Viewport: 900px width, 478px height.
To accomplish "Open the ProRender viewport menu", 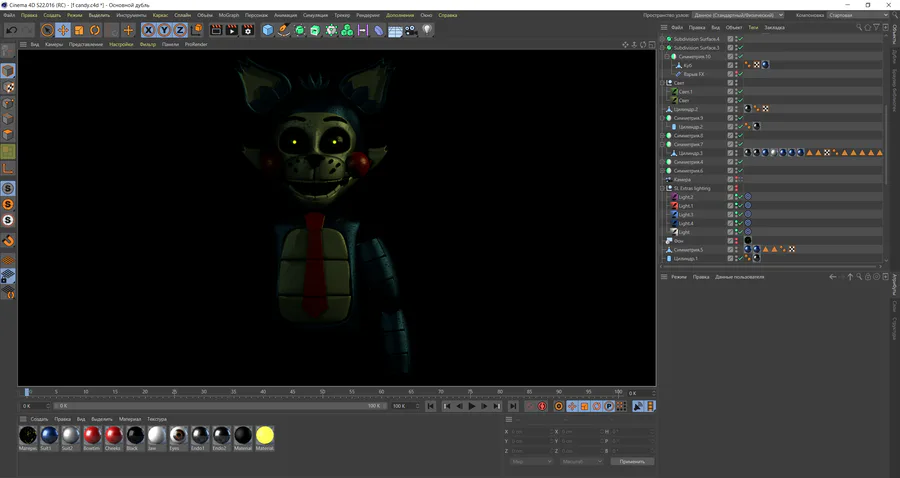I will tap(196, 44).
